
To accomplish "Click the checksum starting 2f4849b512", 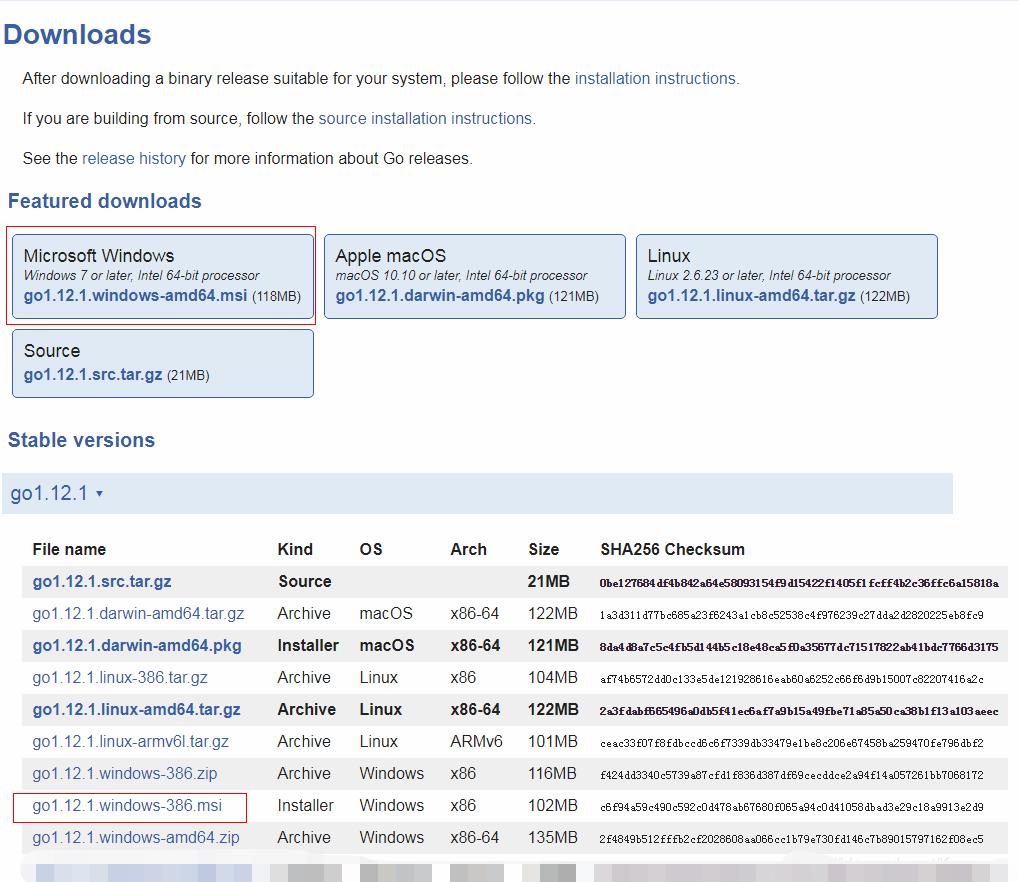I will pos(792,839).
